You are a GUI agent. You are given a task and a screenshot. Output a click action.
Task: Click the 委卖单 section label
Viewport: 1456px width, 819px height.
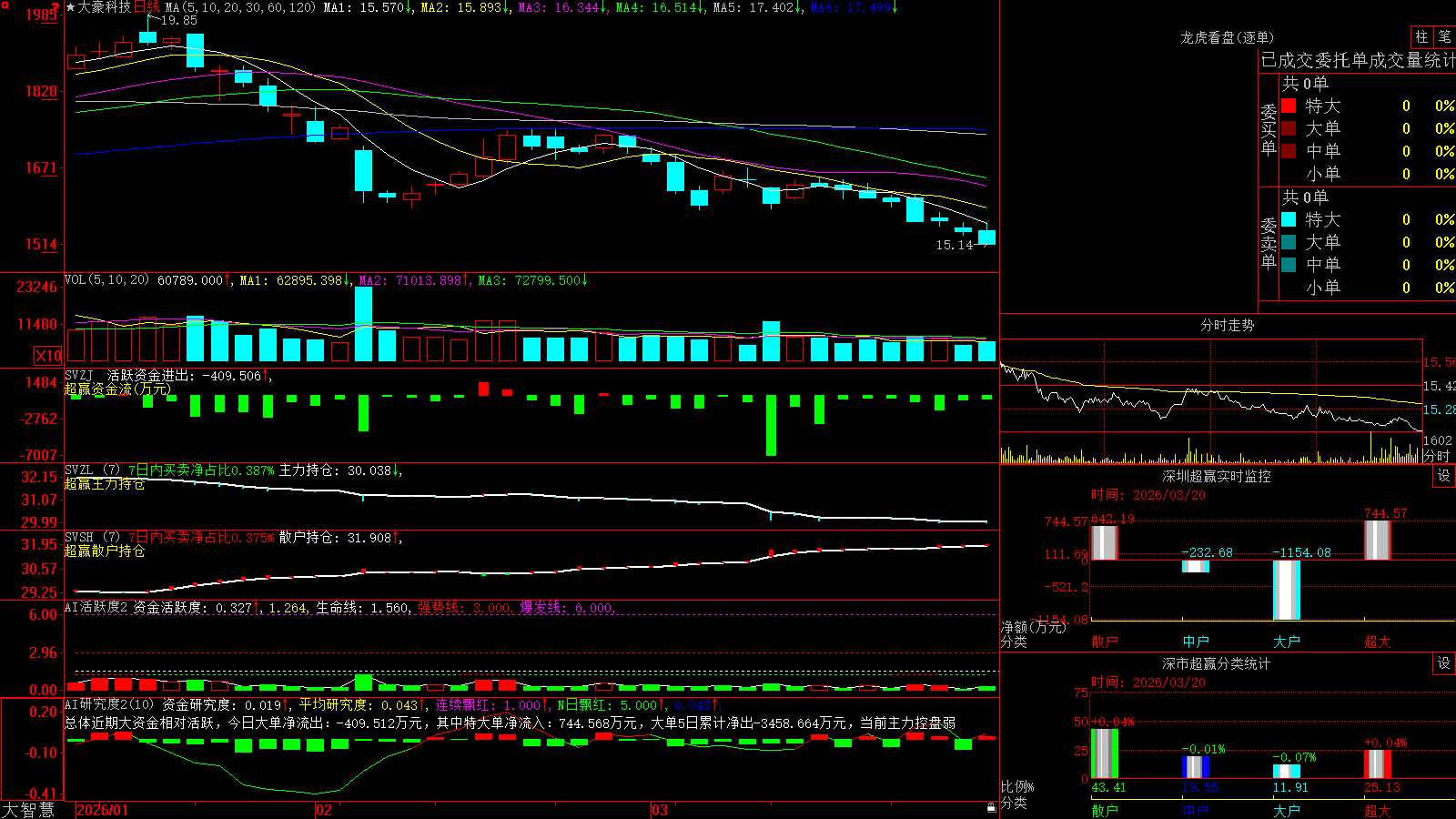1269,243
